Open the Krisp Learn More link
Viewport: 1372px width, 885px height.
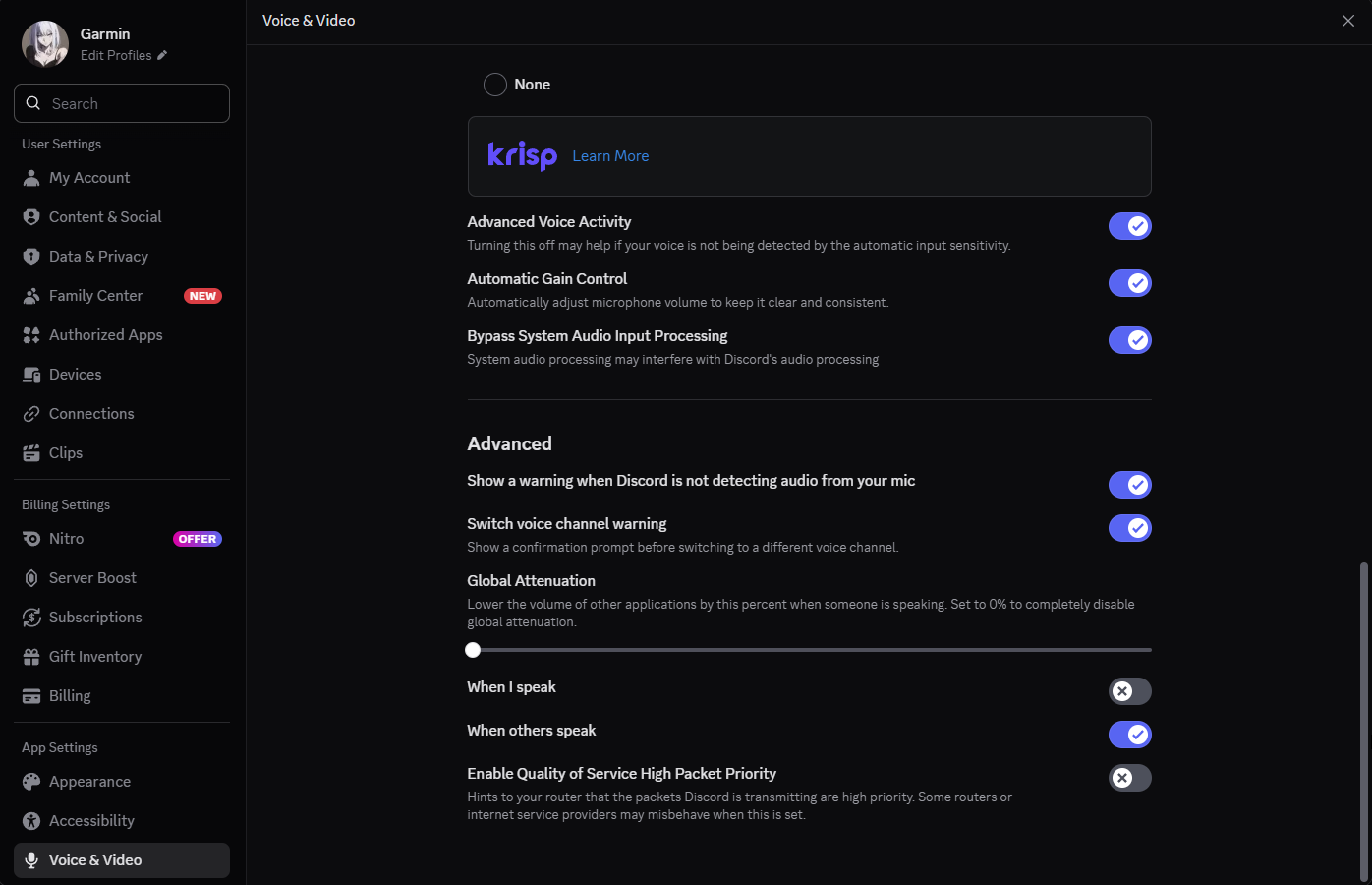coord(610,156)
